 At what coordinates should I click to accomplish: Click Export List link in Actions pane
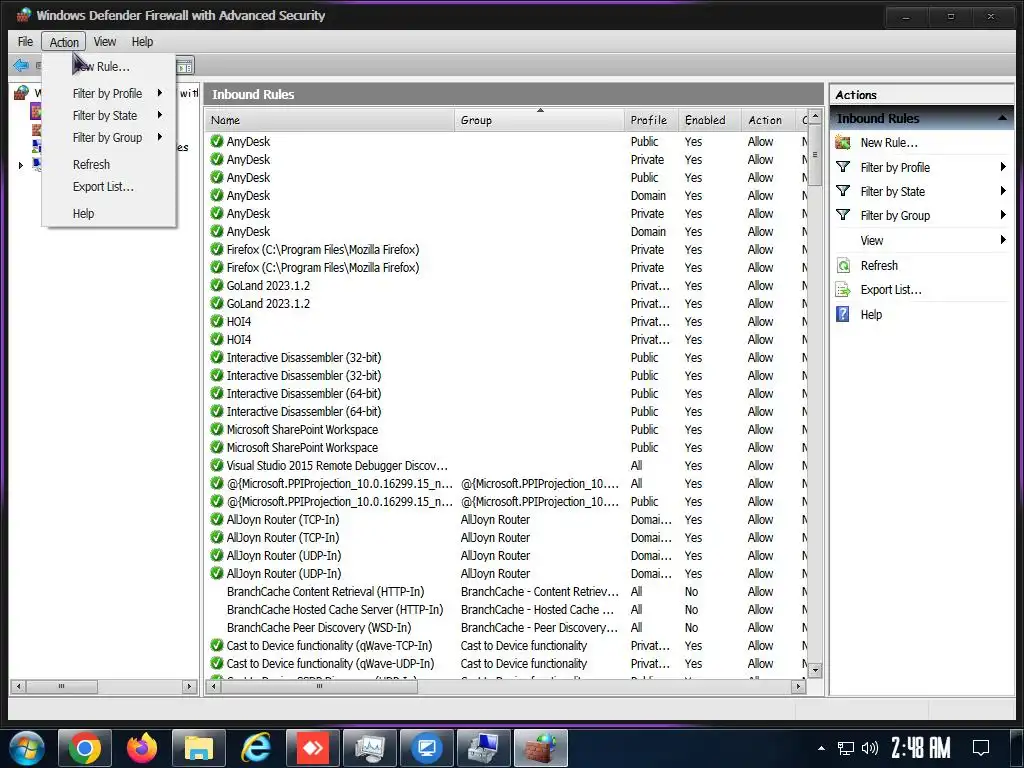coord(891,289)
